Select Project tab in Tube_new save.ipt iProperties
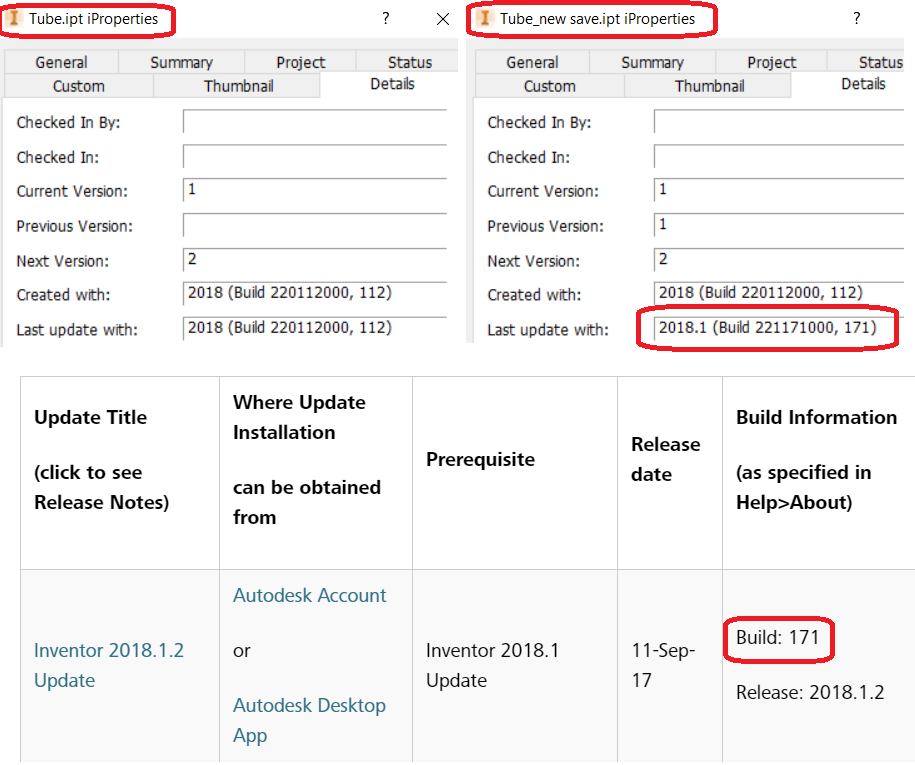 click(771, 62)
